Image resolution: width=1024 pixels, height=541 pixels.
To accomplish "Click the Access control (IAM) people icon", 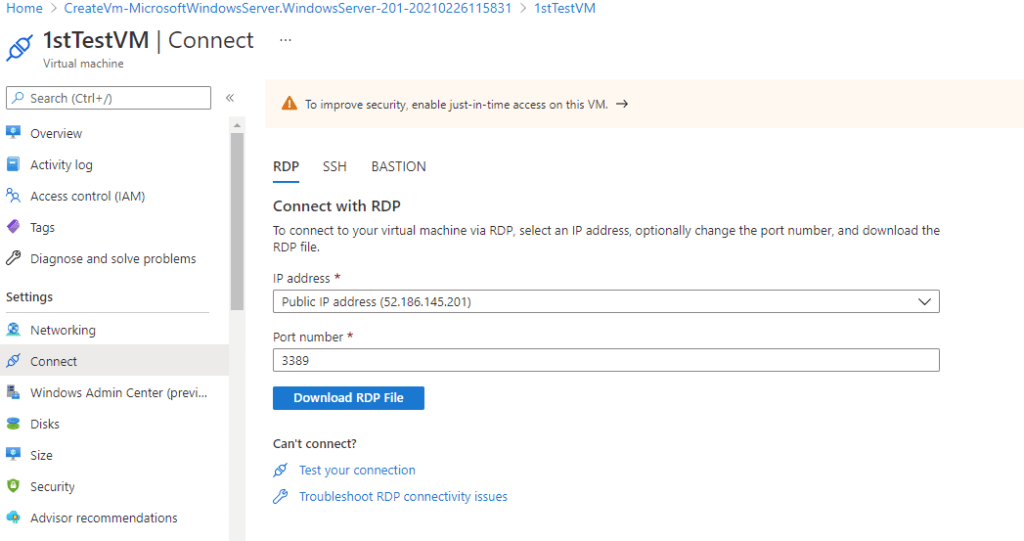I will (13, 195).
